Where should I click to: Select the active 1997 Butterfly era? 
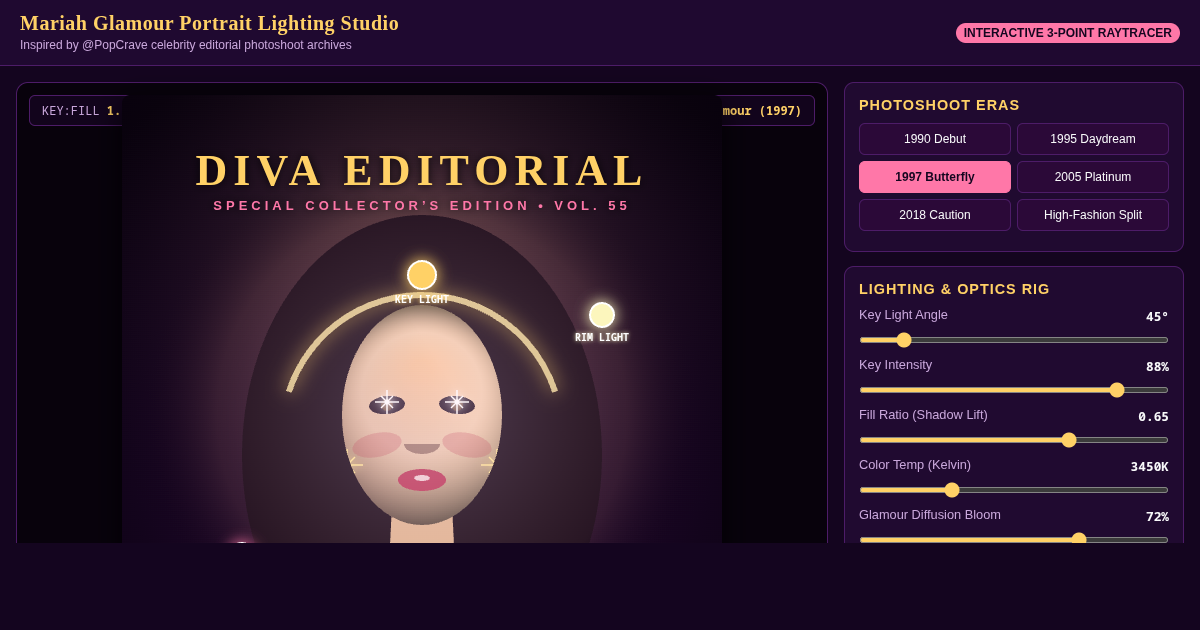click(935, 177)
